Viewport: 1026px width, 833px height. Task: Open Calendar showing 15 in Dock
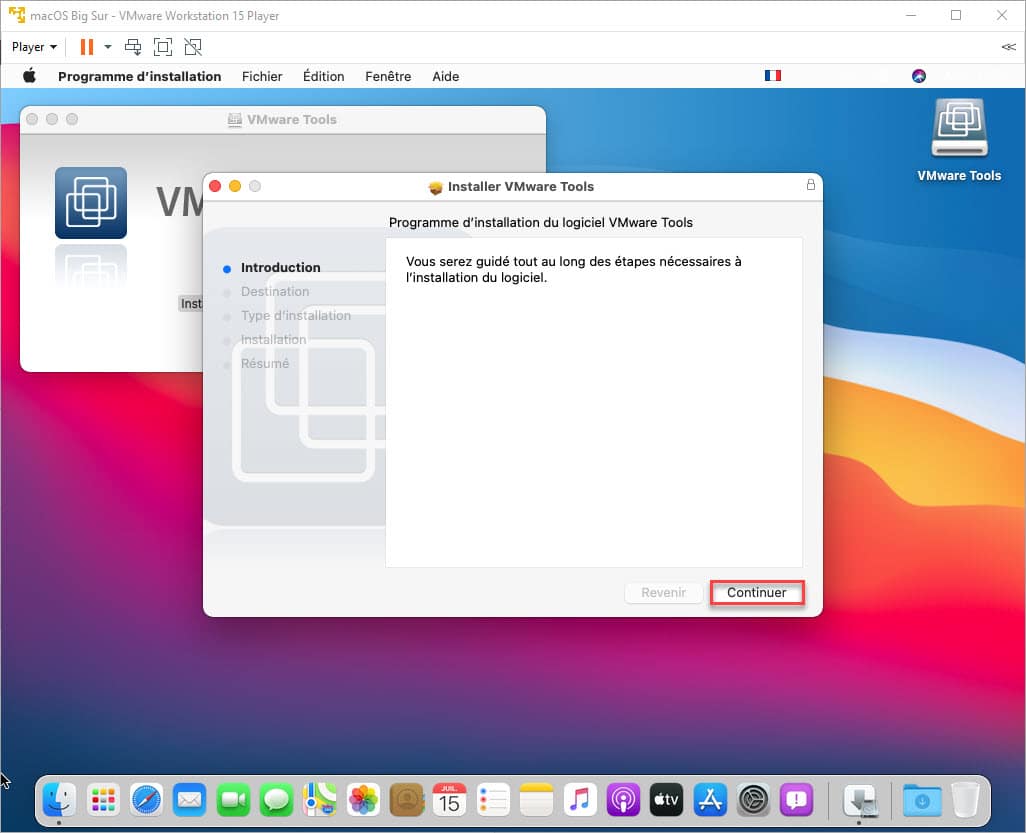pos(450,800)
